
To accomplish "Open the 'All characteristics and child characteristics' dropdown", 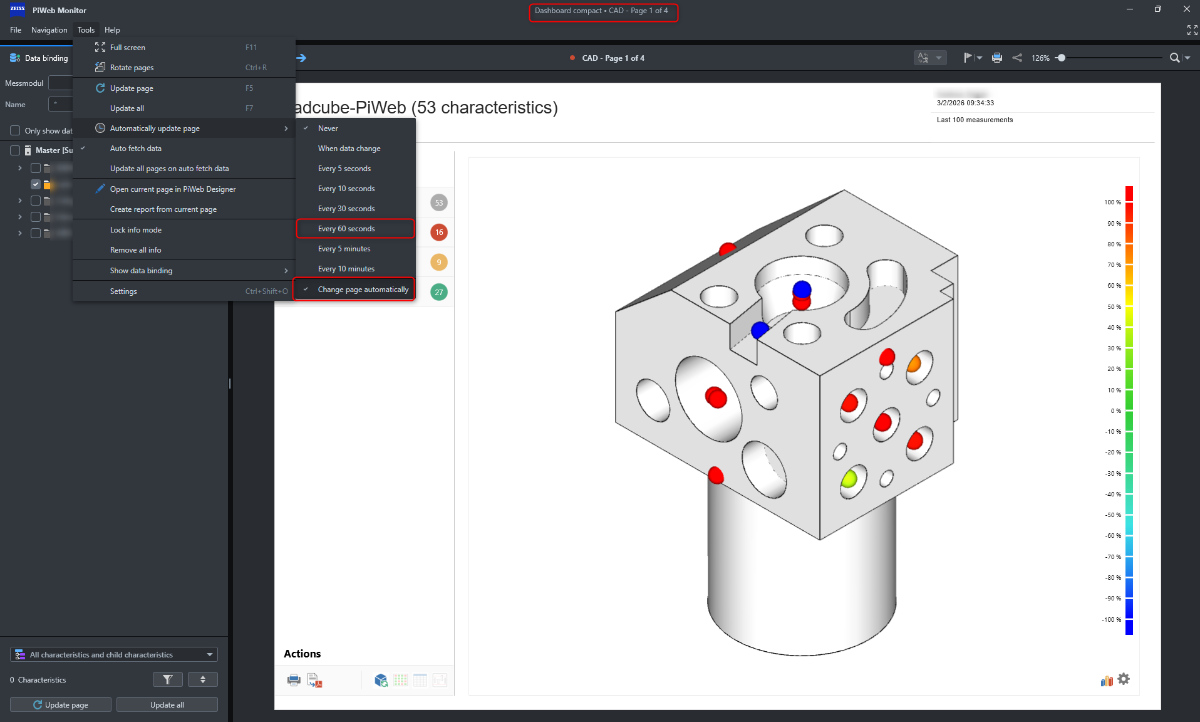I will click(x=113, y=655).
